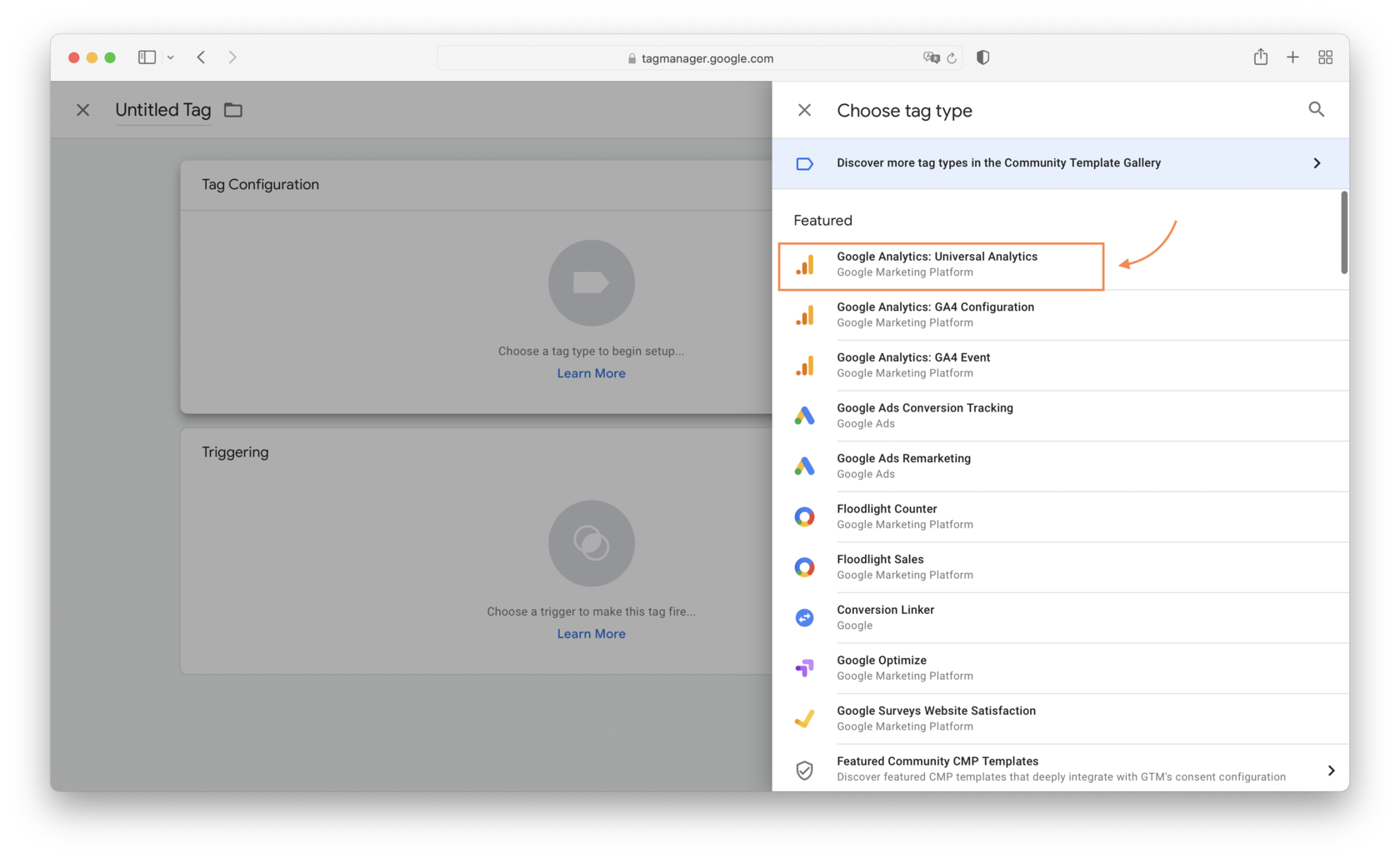Viewport: 1400px width, 858px height.
Task: Click the tagmanager.google.com address bar
Action: pos(699,58)
